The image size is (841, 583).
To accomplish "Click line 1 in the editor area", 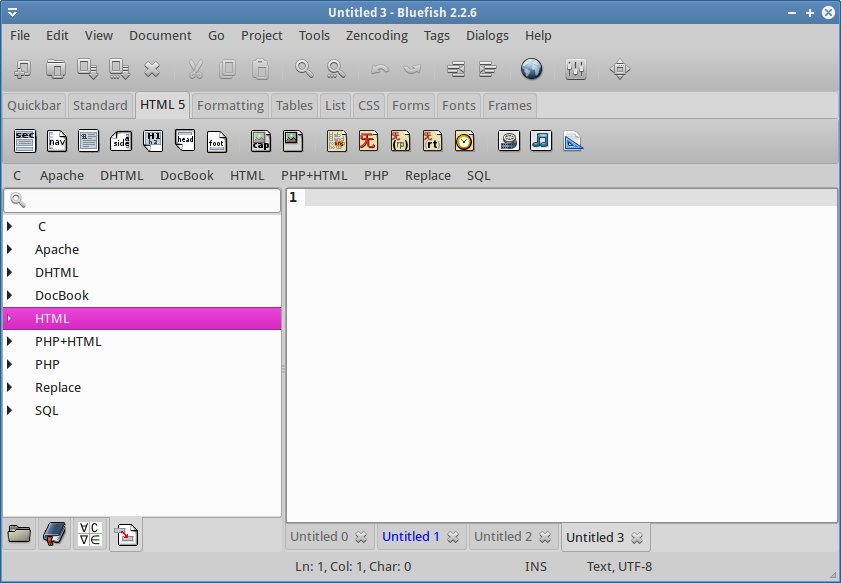I will (570, 197).
